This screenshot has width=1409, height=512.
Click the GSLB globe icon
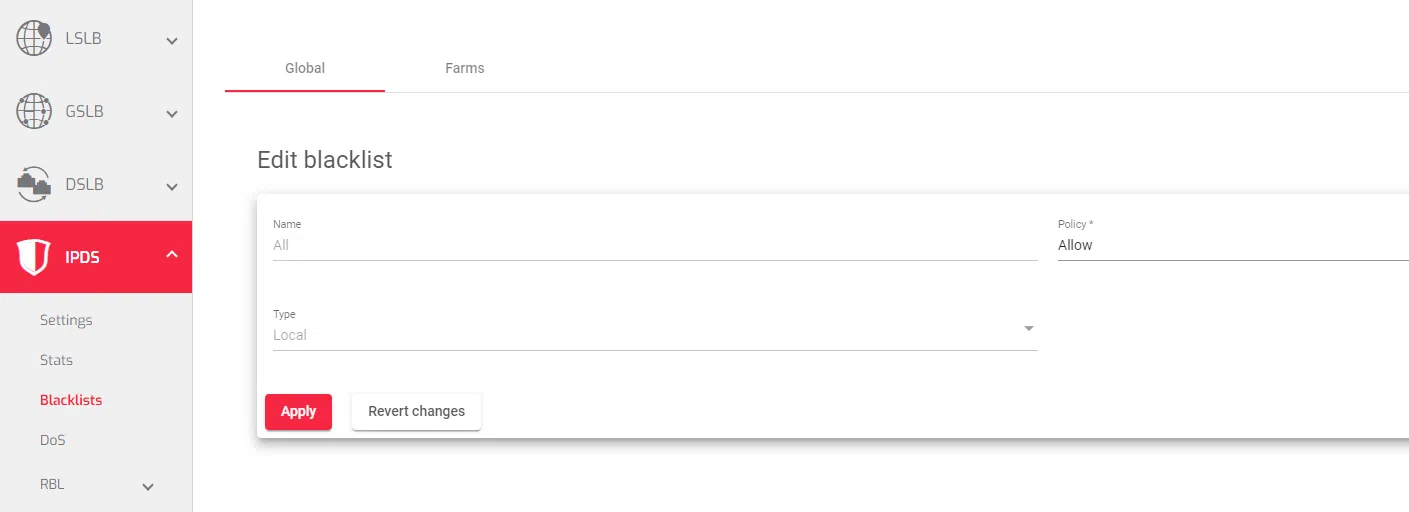coord(33,112)
